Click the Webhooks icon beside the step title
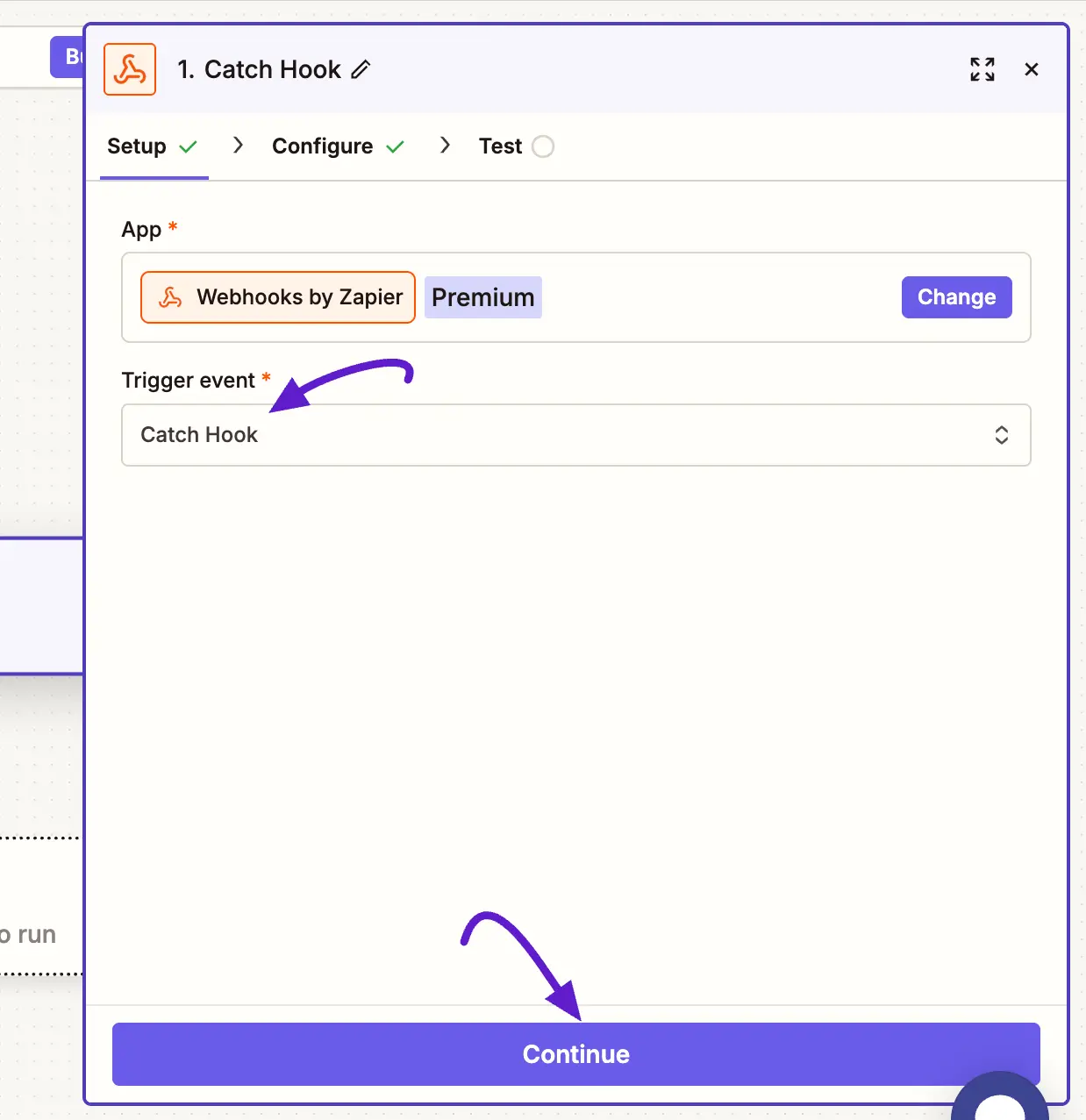Image resolution: width=1086 pixels, height=1120 pixels. point(130,69)
